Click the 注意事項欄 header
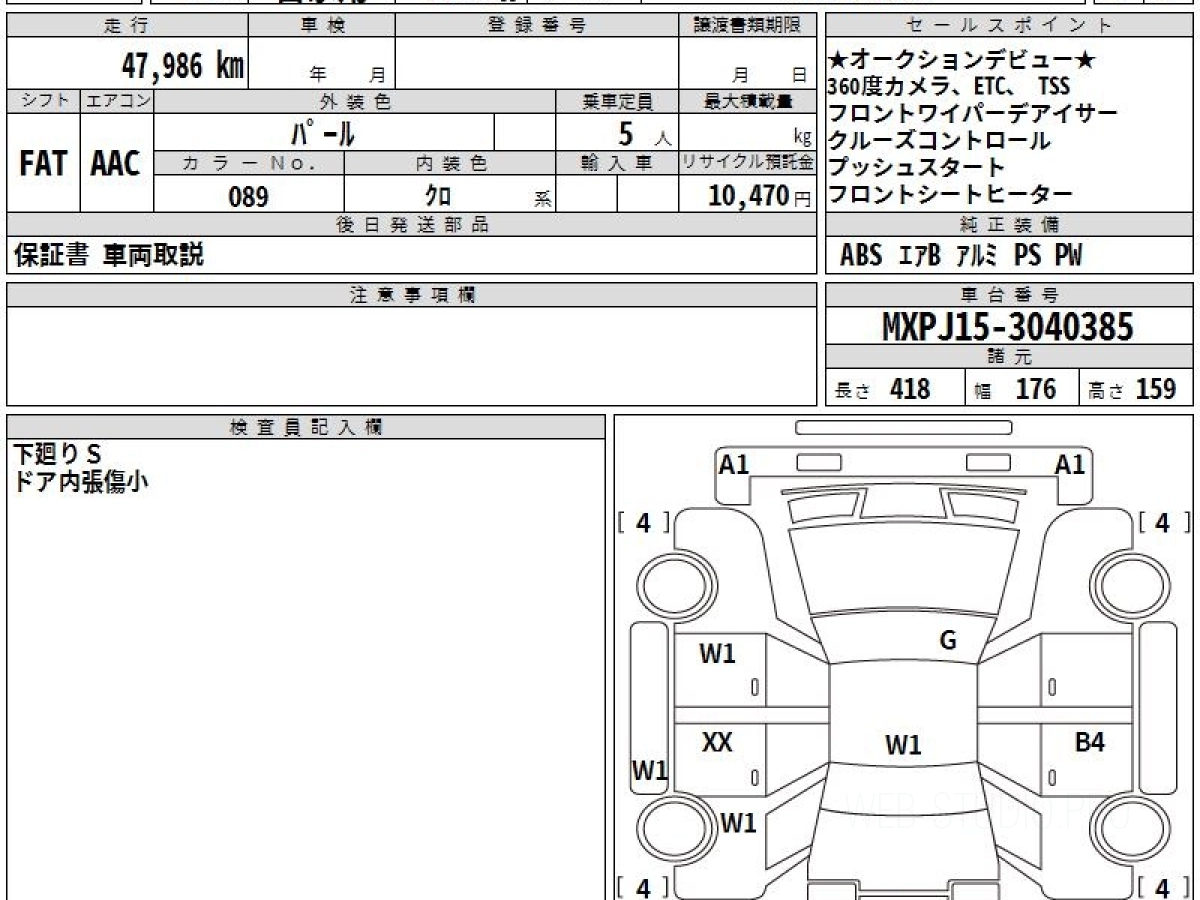 coord(411,294)
